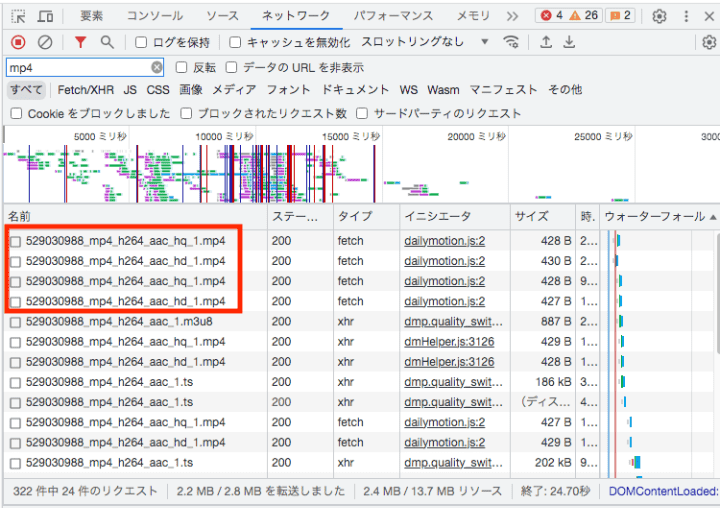
Task: Click the issues count 2 badge
Action: (x=620, y=16)
